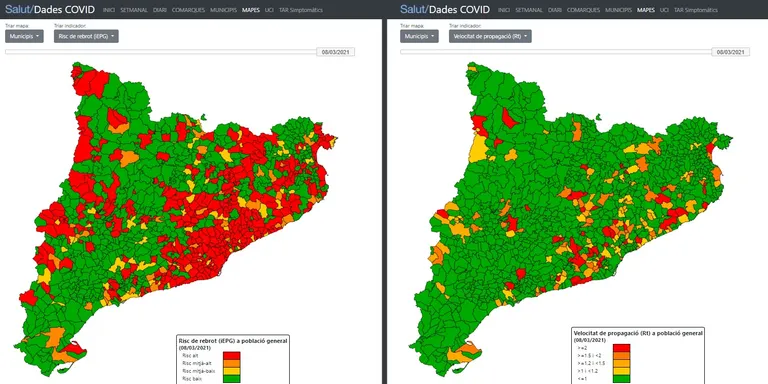Click the yellow Risc mitjà-baix legend swatch
This screenshot has height=384, width=768.
pos(232,371)
